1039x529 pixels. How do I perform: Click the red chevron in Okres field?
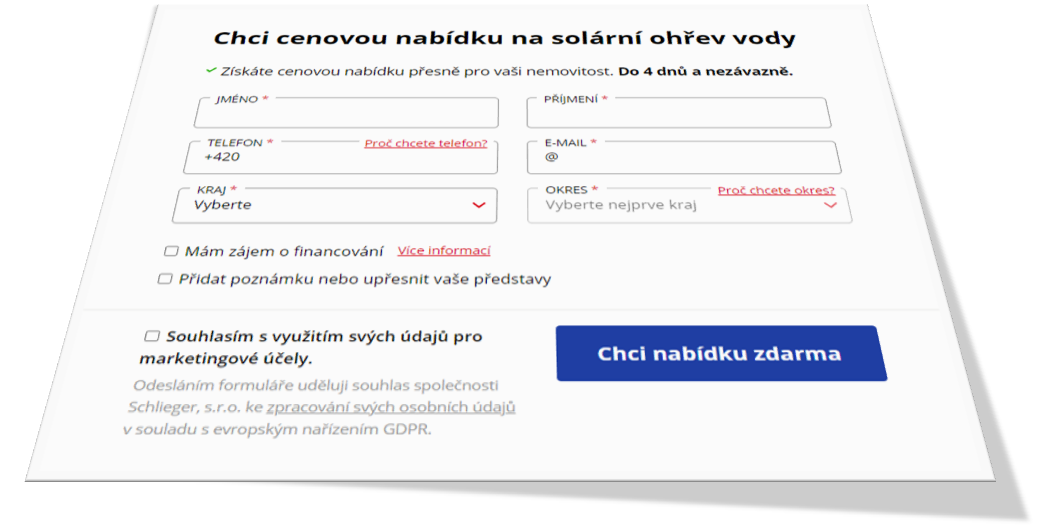[x=830, y=206]
